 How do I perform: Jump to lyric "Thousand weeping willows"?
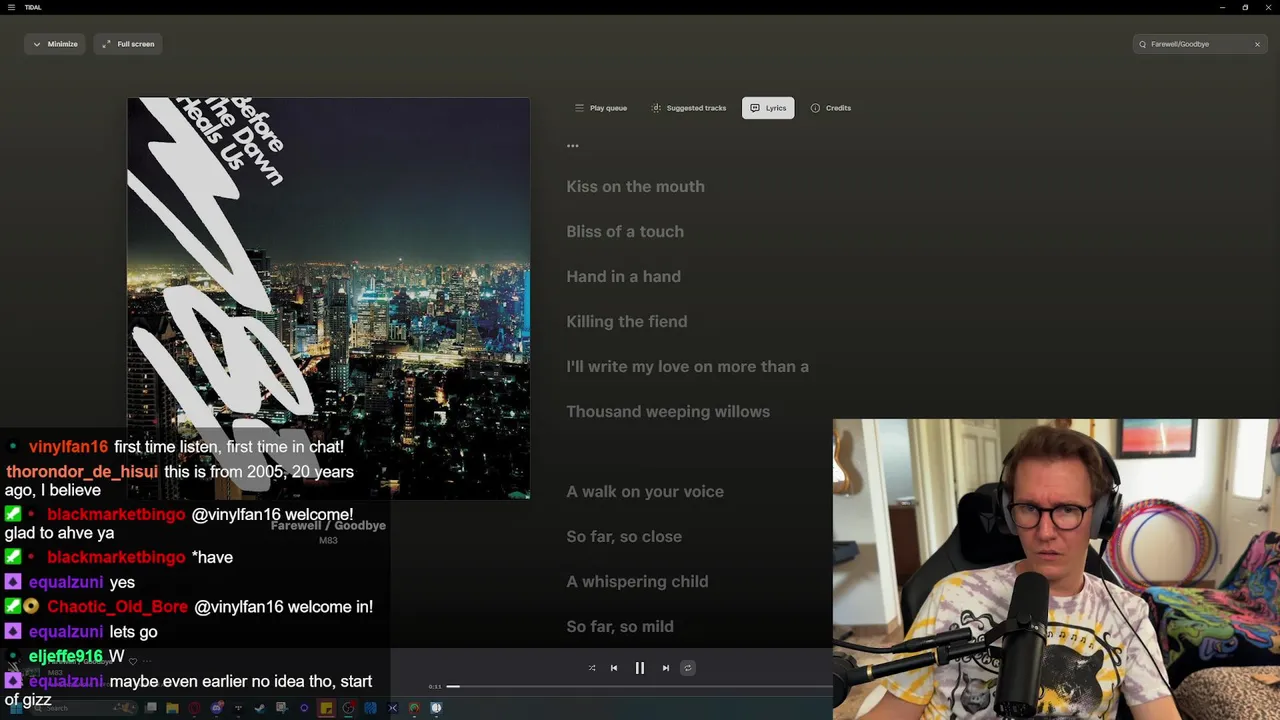(x=668, y=412)
